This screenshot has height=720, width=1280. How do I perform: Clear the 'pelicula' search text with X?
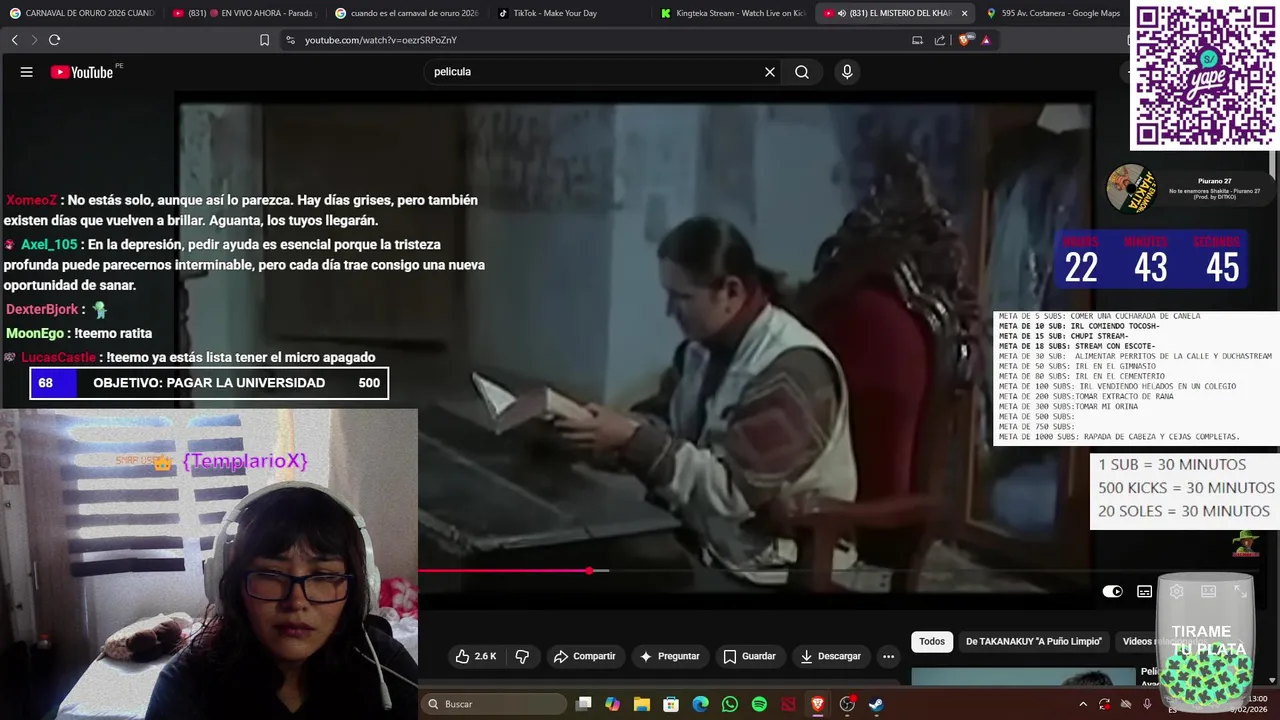pos(770,72)
